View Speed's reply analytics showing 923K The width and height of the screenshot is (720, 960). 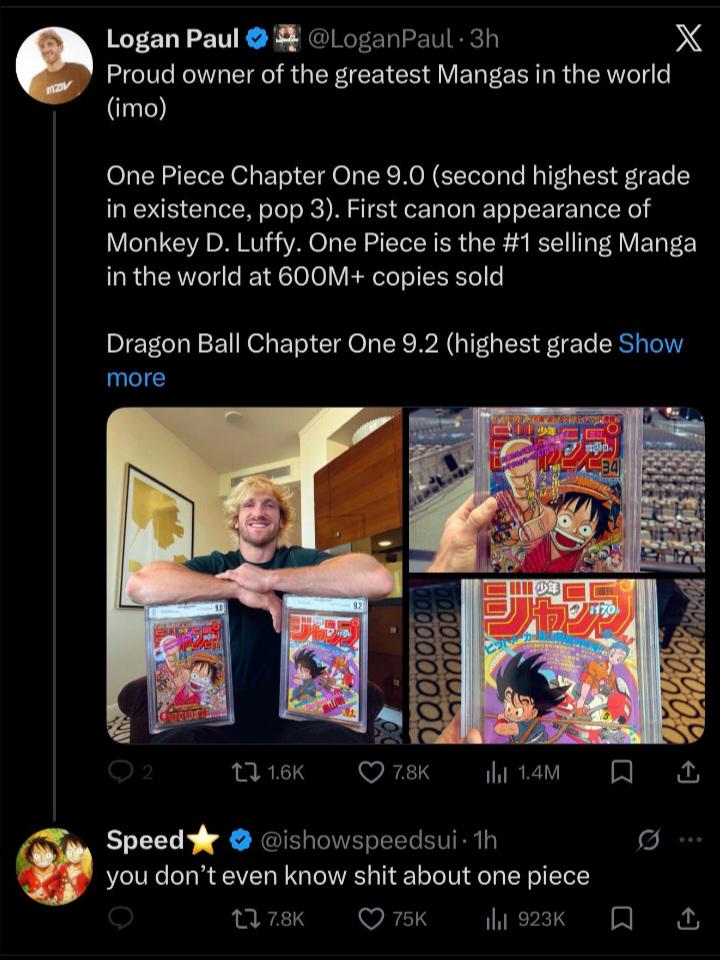[x=497, y=918]
